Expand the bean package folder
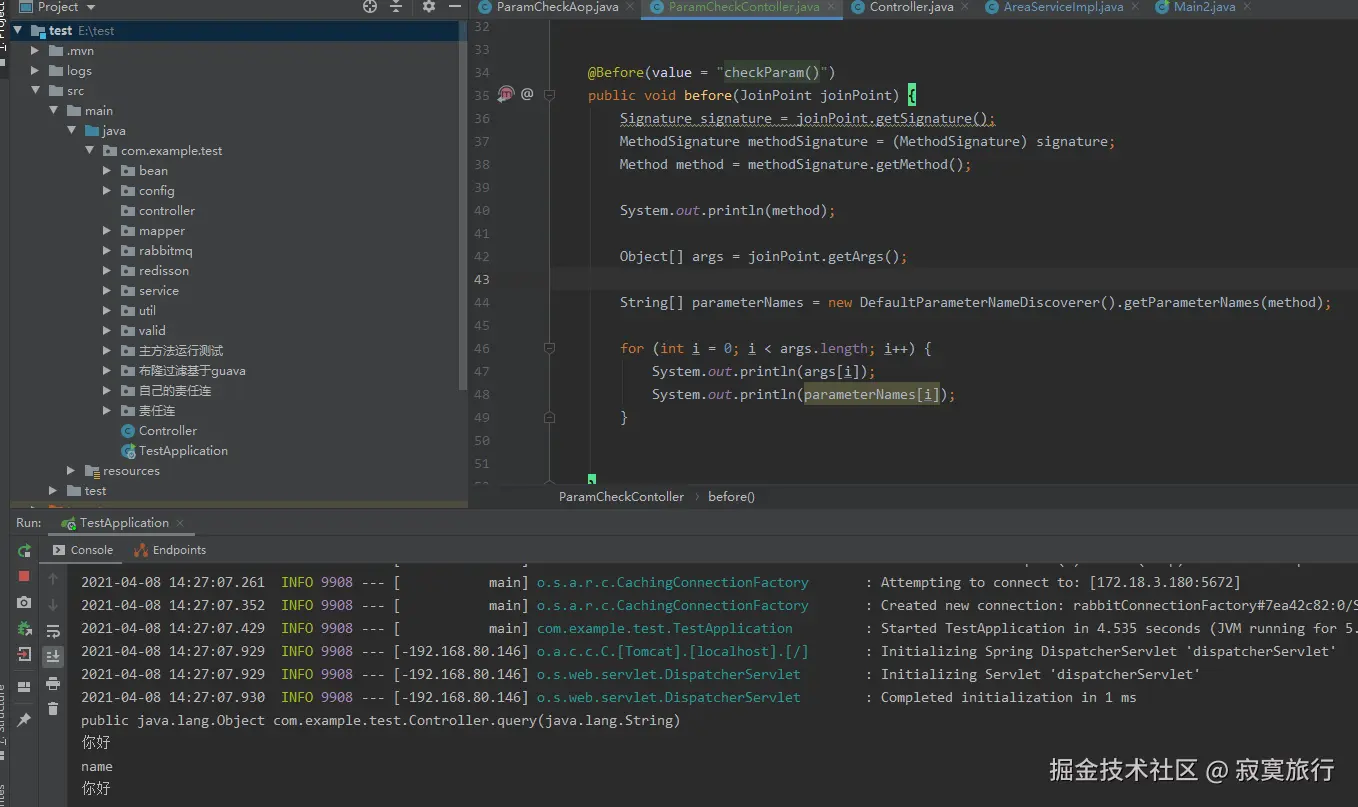The image size is (1358, 807). (107, 171)
